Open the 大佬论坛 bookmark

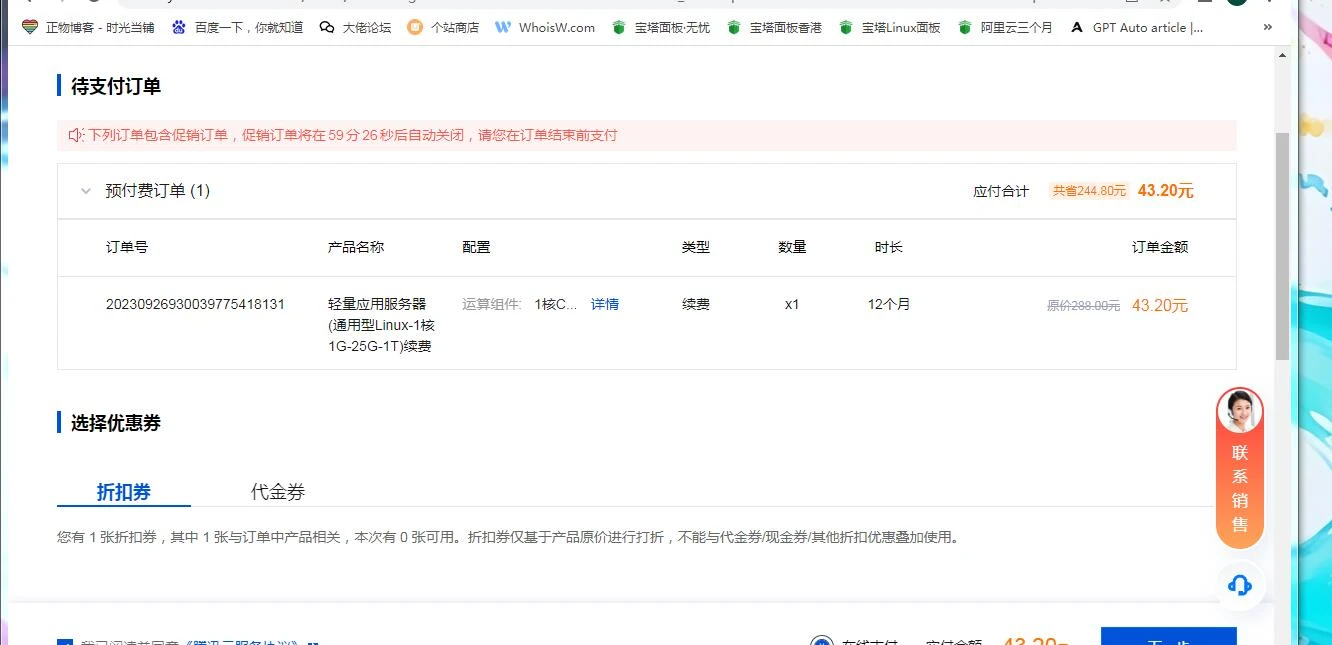tap(355, 27)
